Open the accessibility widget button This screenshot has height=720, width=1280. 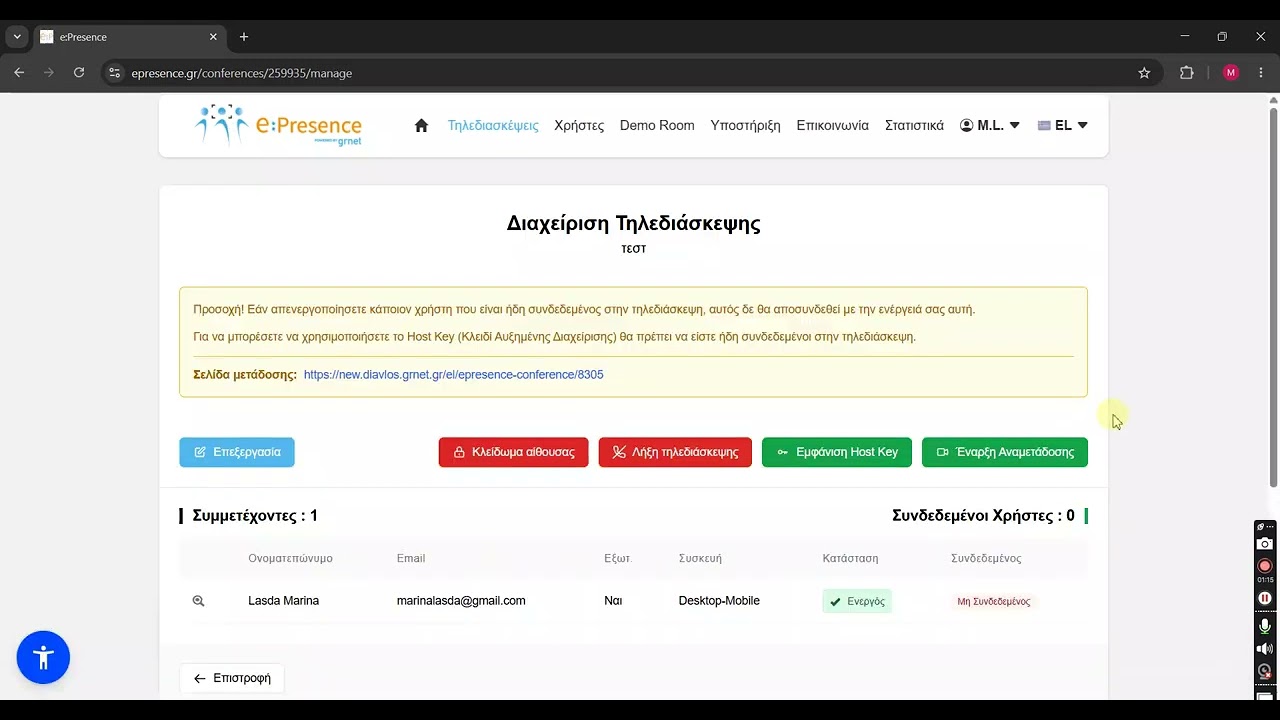[43, 657]
